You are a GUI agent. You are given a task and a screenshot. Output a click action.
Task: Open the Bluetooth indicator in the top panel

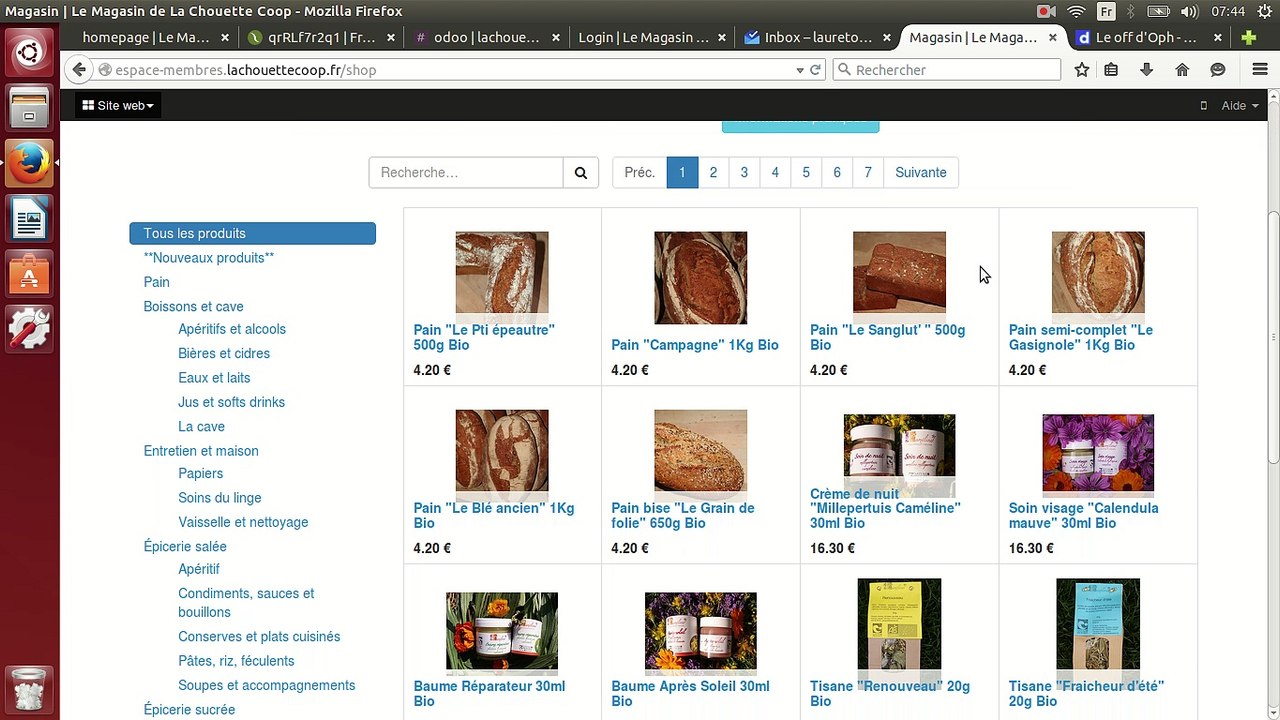pos(1132,12)
